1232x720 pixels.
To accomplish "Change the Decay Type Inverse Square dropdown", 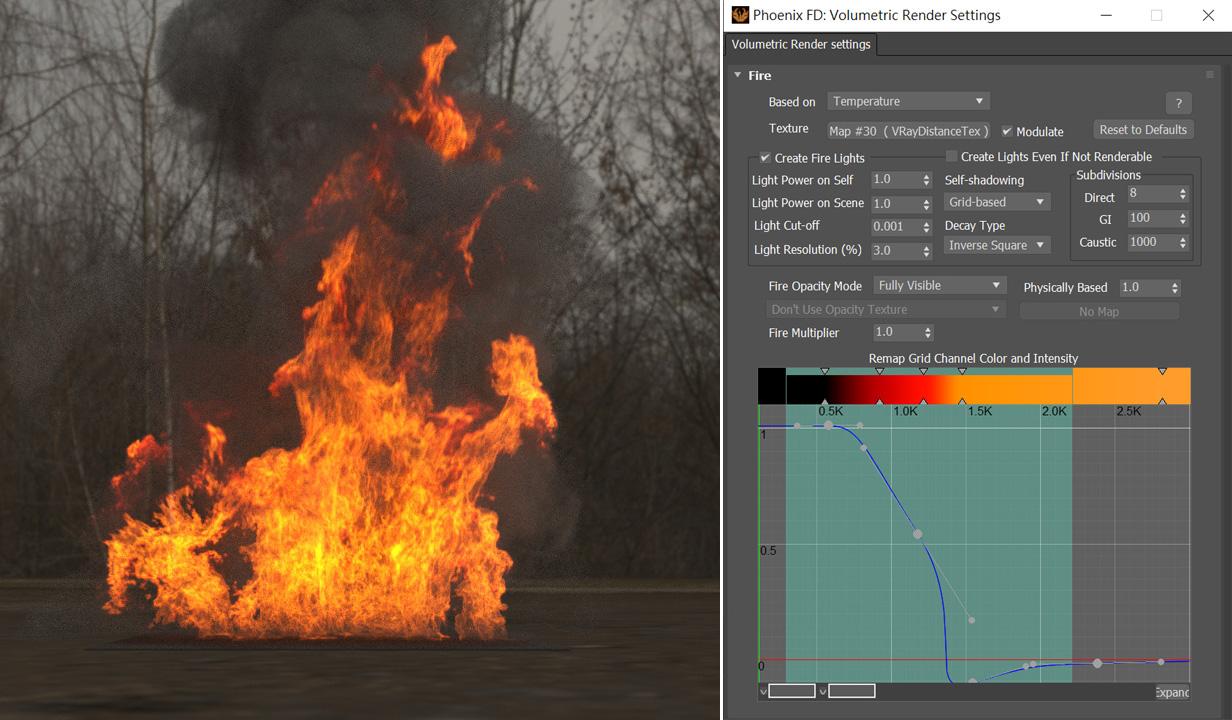I will click(996, 244).
